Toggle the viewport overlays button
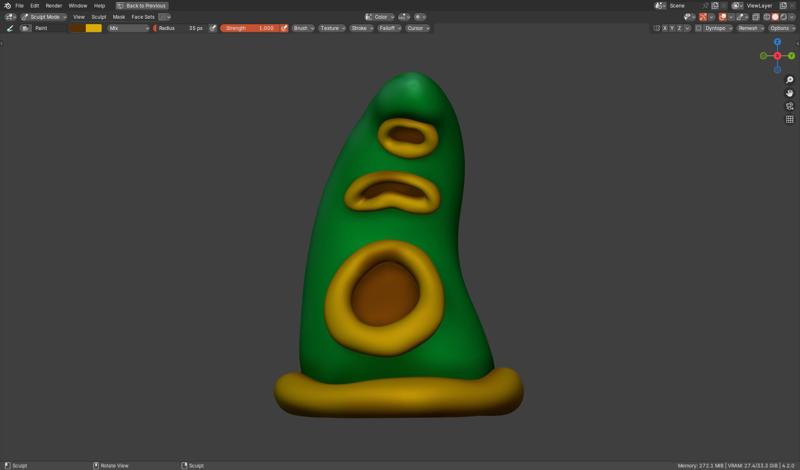 722,17
